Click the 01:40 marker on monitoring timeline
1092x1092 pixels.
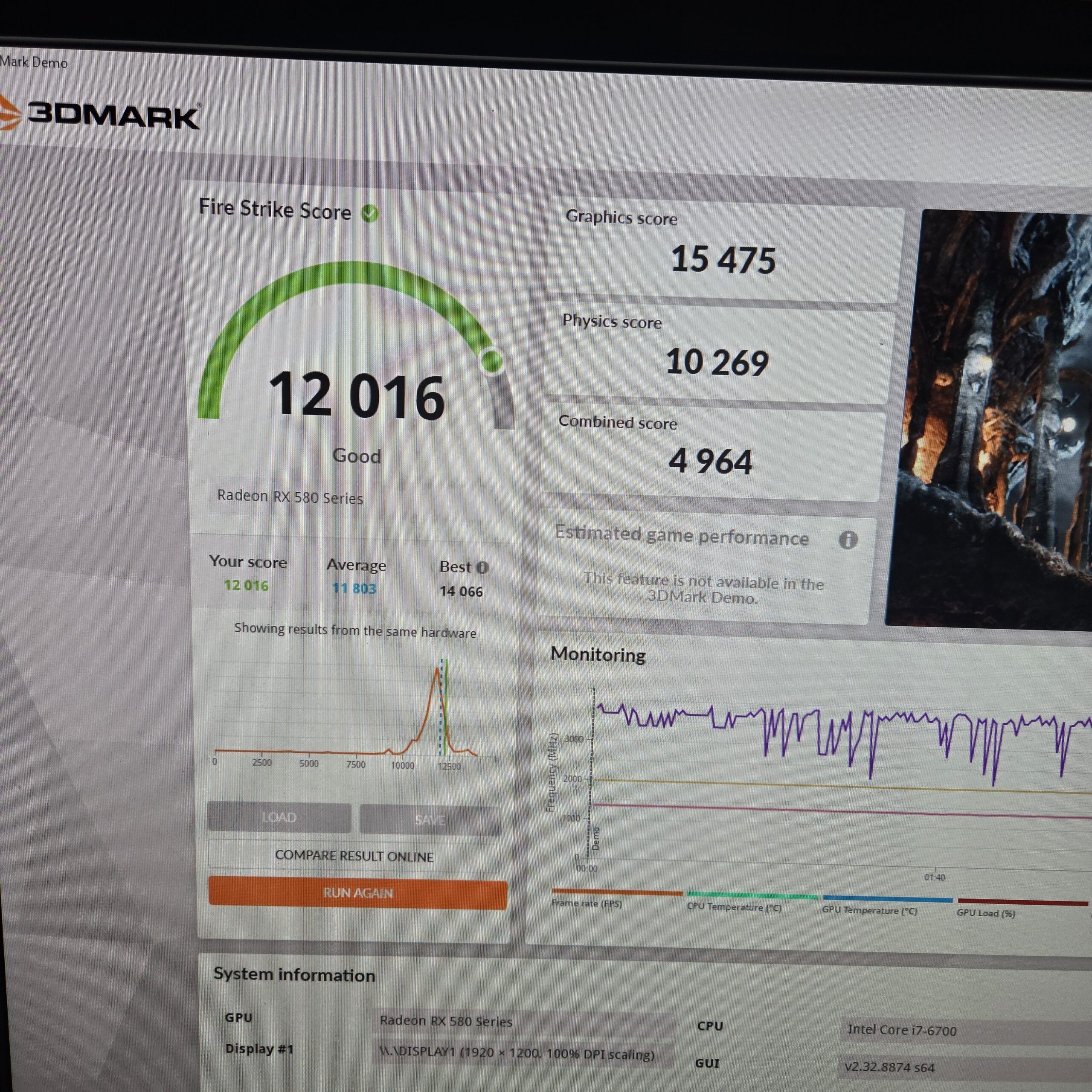(x=934, y=877)
